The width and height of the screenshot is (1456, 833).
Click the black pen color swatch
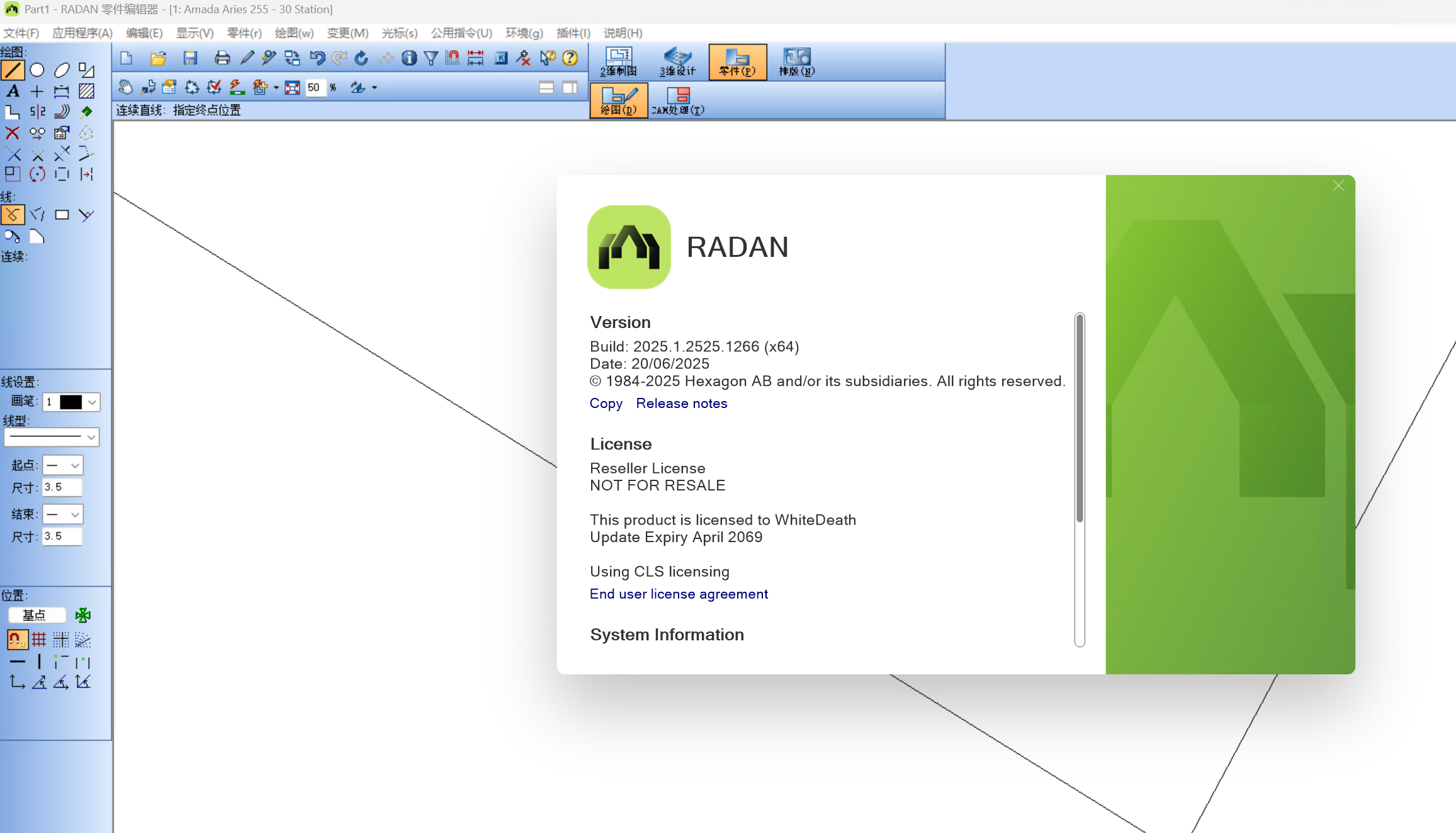pos(71,402)
